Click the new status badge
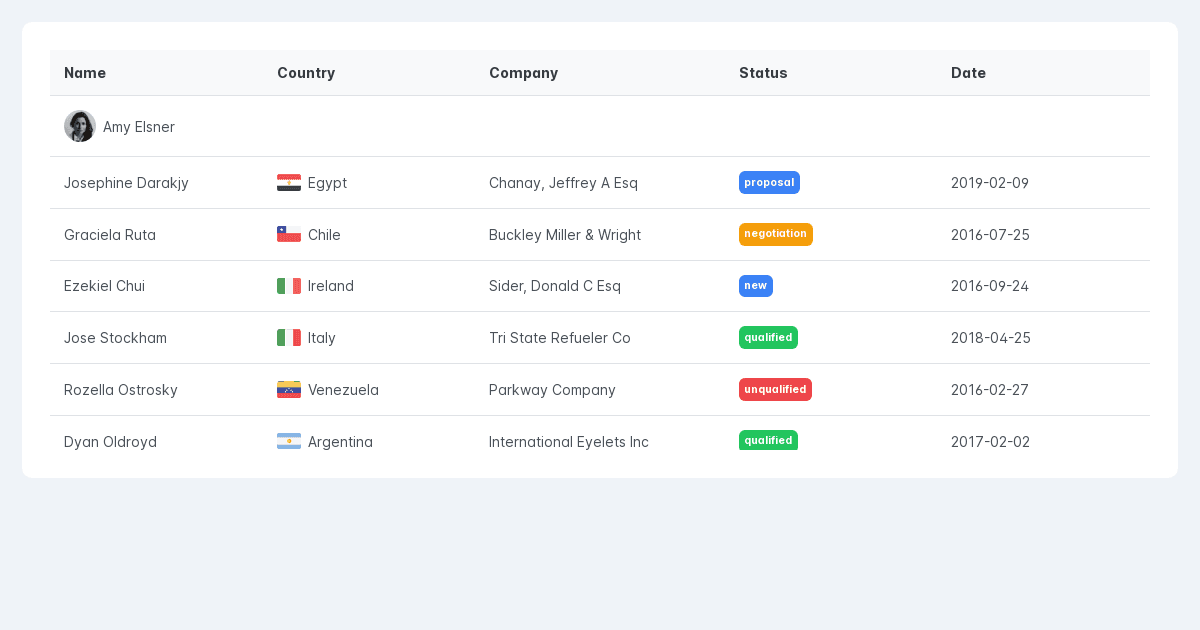Screen dimensions: 1200x630 click(x=755, y=286)
